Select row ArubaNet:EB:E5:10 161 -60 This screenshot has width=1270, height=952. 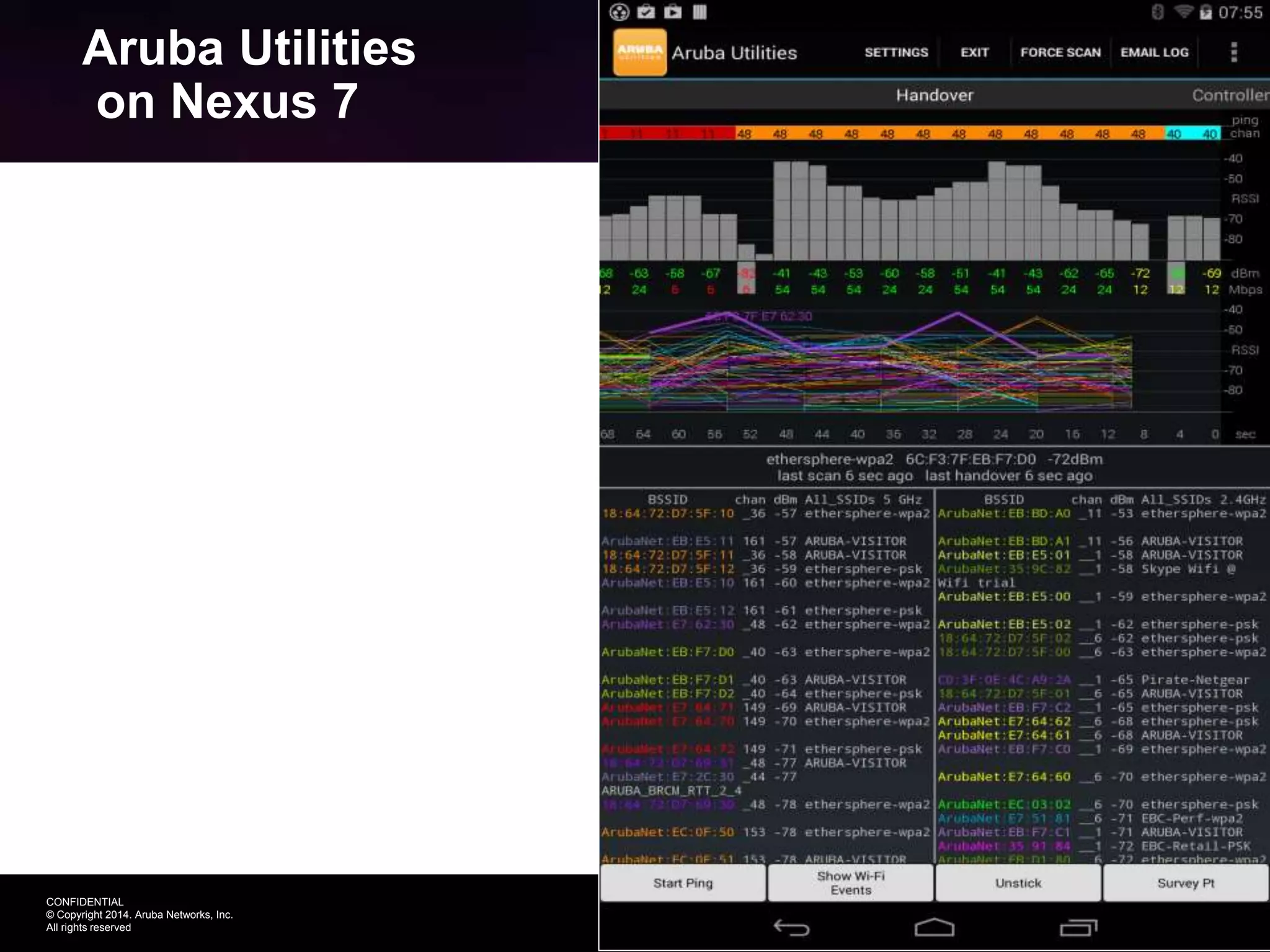pos(766,583)
